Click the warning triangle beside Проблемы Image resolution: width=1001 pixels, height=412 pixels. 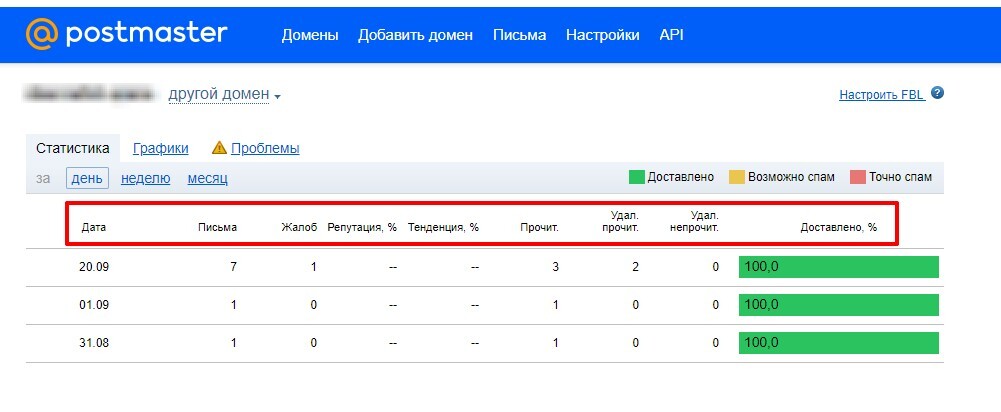pos(219,148)
